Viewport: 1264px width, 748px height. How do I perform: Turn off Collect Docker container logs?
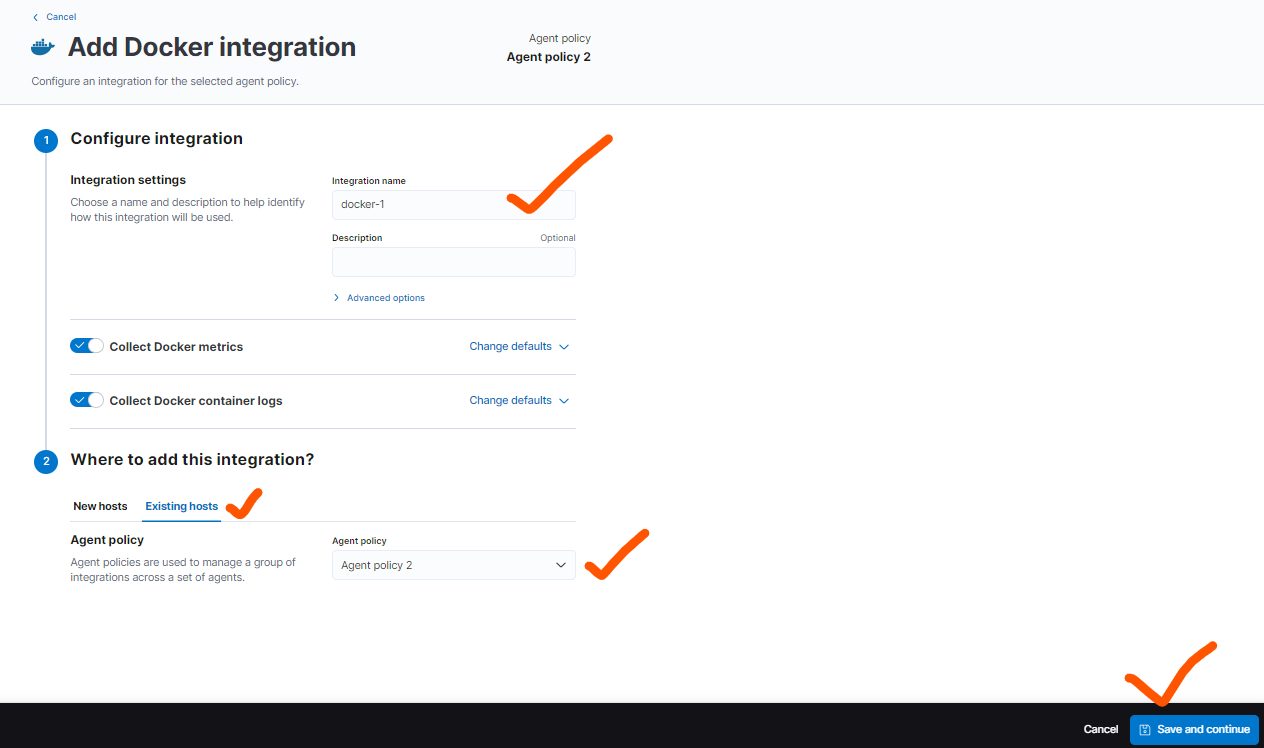click(x=87, y=400)
